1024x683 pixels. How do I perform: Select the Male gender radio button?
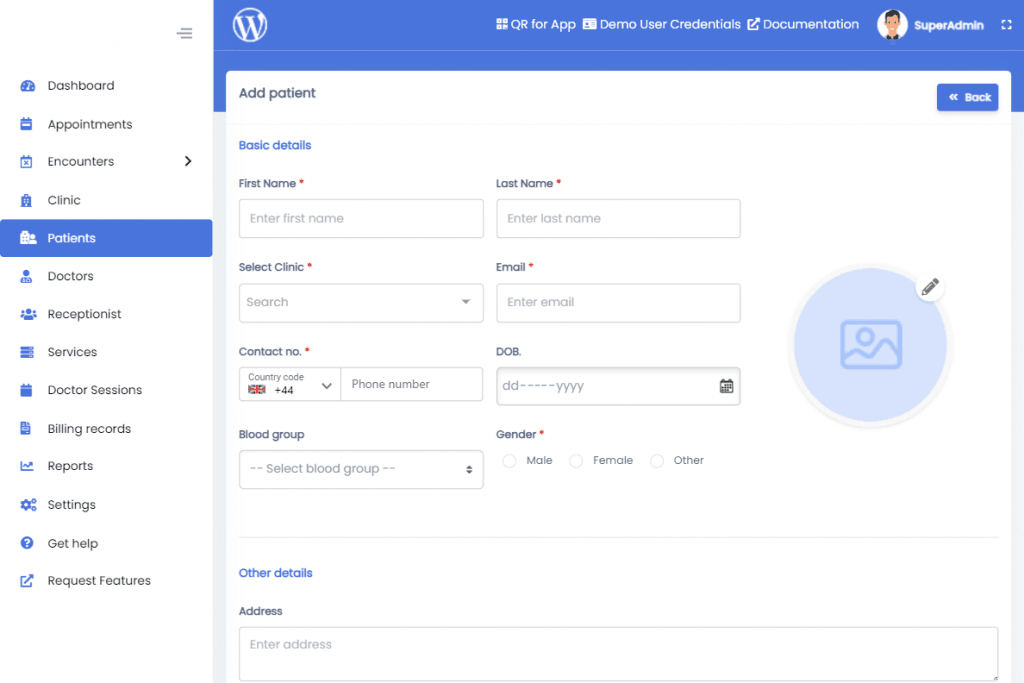509,461
